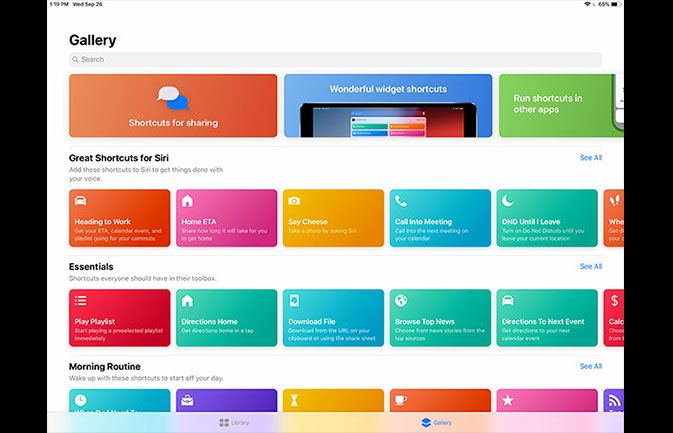Tap the globe icon on Browse Top News
Image resolution: width=673 pixels, height=433 pixels.
click(x=400, y=300)
